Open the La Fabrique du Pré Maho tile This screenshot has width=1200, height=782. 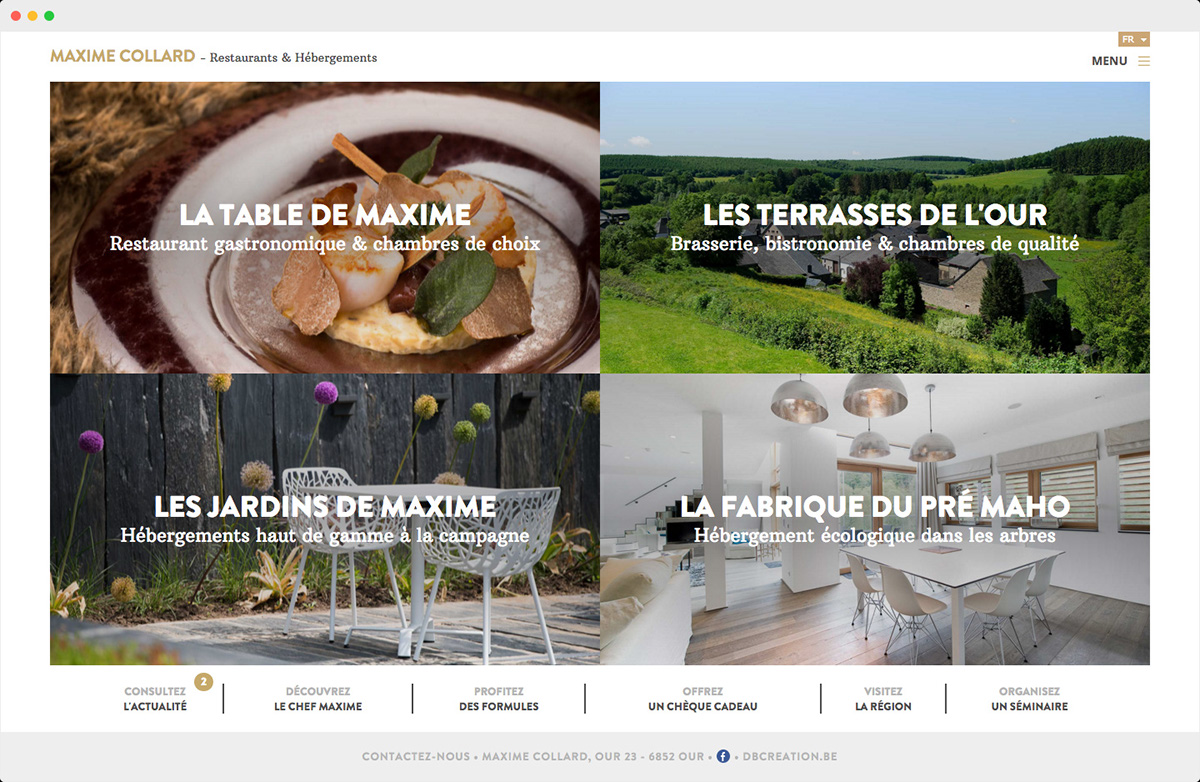point(875,520)
